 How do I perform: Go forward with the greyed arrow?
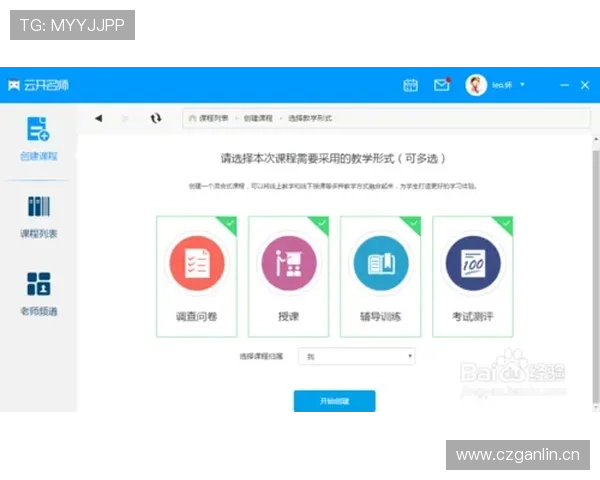(125, 118)
